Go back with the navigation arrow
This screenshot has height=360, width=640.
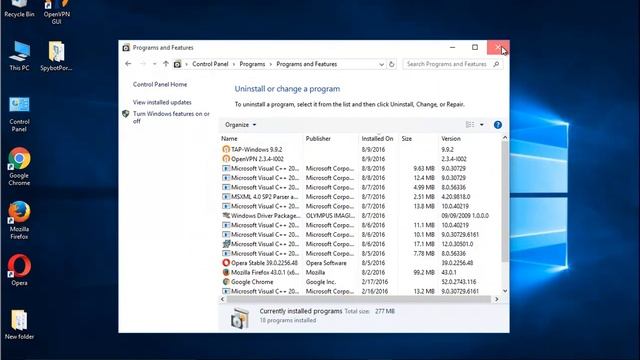[x=128, y=64]
